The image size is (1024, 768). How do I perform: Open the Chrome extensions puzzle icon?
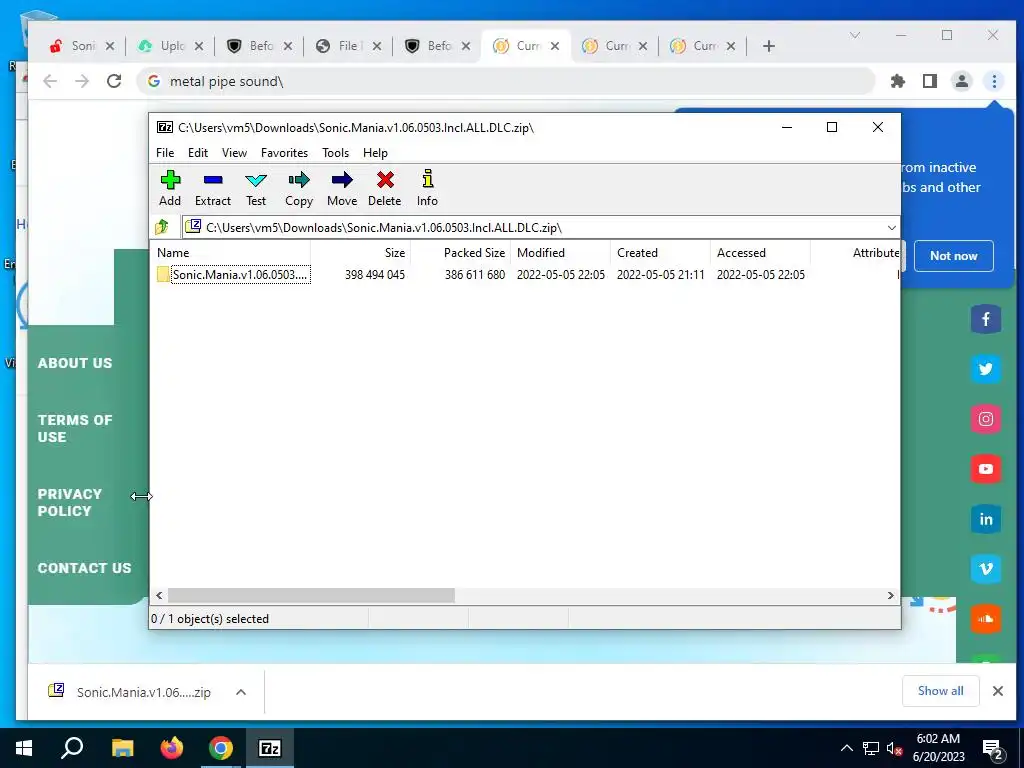point(898,81)
